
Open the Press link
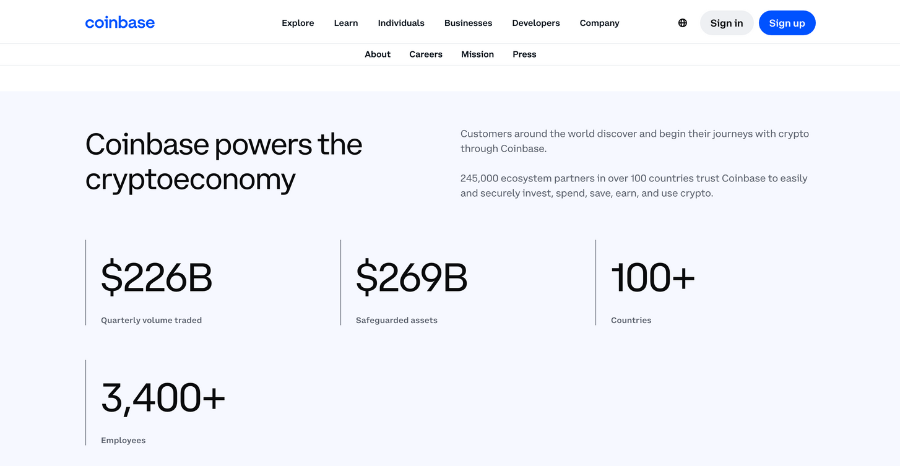coord(525,54)
